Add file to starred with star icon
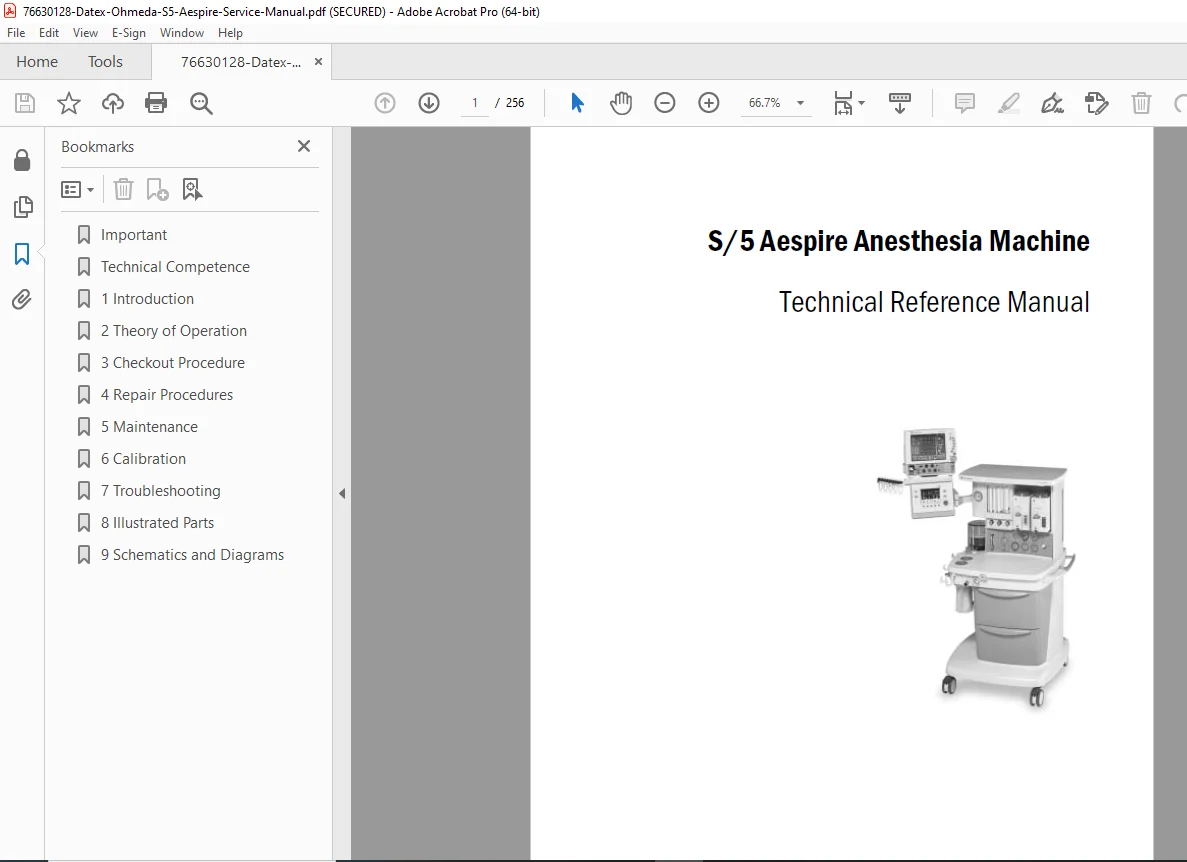The image size is (1187, 862). tap(69, 103)
